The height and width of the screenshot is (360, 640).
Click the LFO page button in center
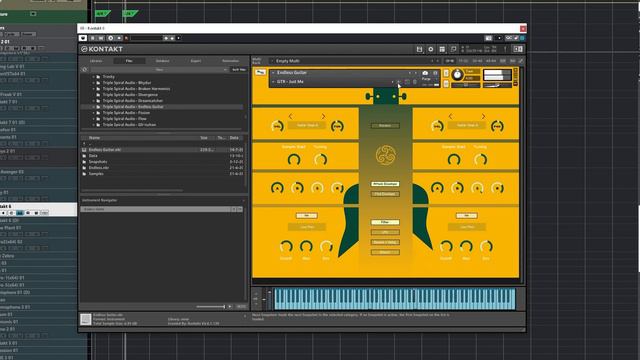385,232
